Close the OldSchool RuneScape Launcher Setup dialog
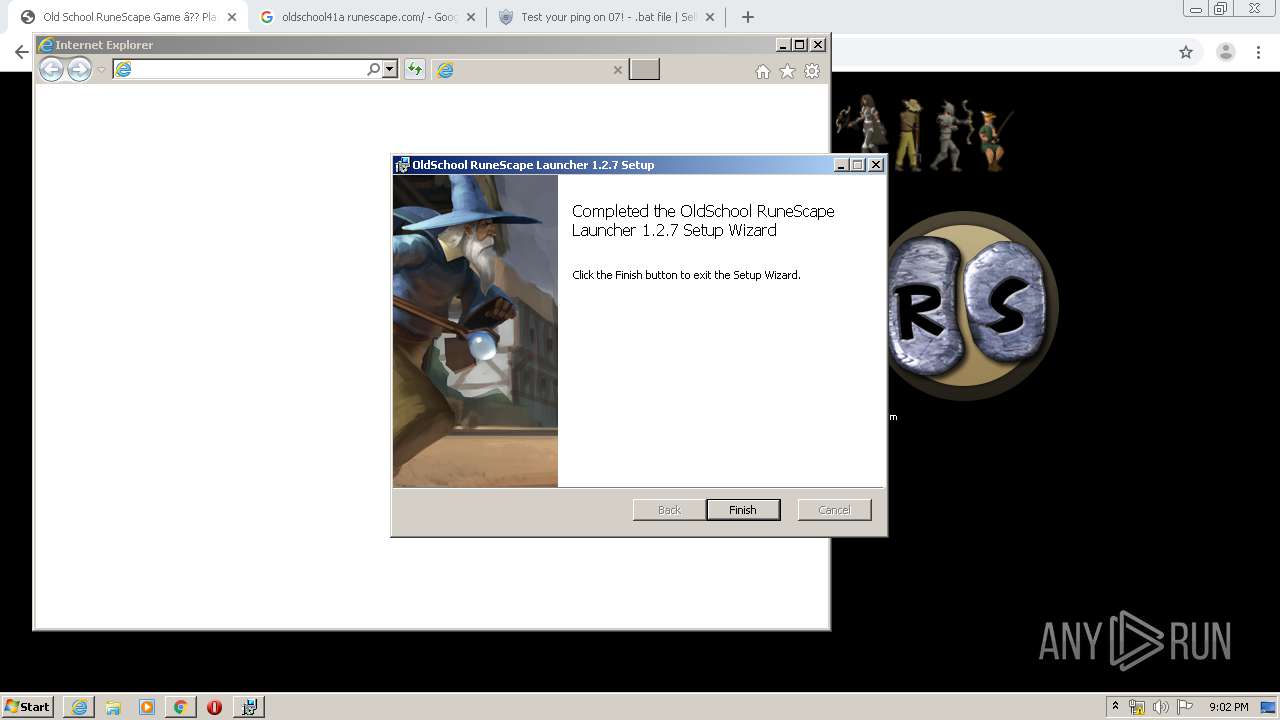Screen dimensions: 1280x720 click(876, 165)
